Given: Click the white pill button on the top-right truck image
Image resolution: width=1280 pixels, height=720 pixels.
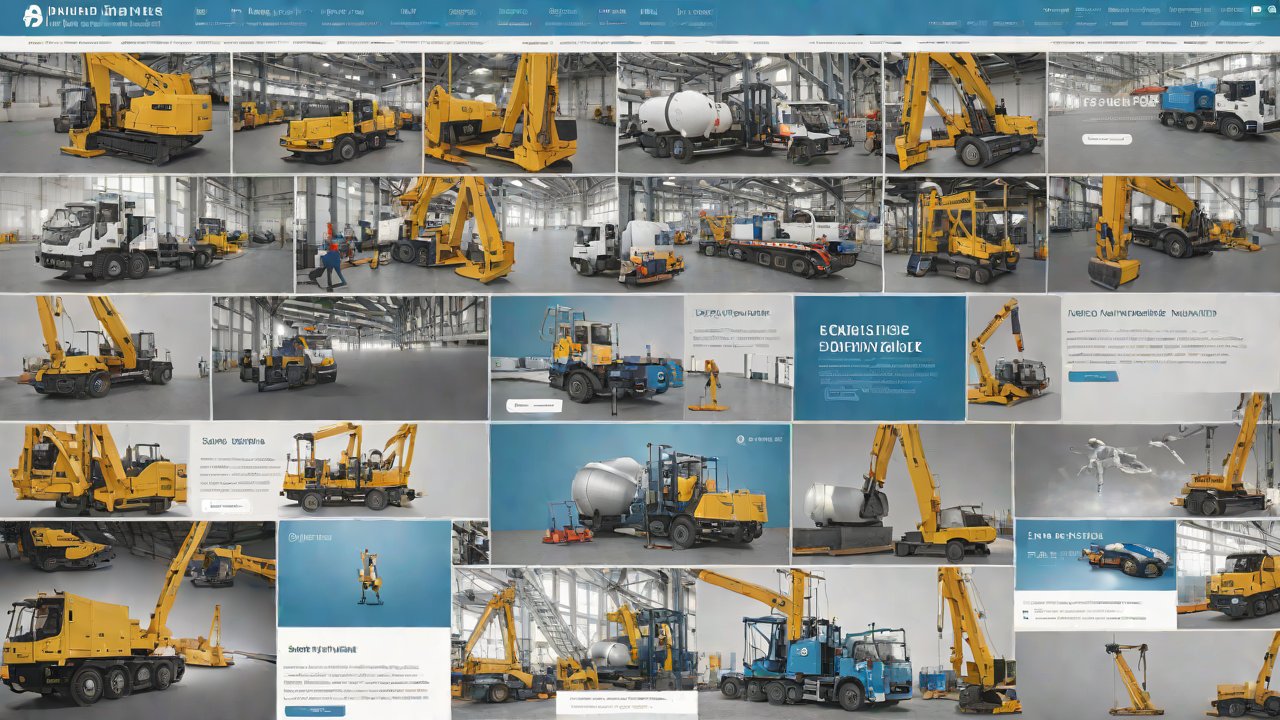Looking at the screenshot, I should tap(1107, 139).
